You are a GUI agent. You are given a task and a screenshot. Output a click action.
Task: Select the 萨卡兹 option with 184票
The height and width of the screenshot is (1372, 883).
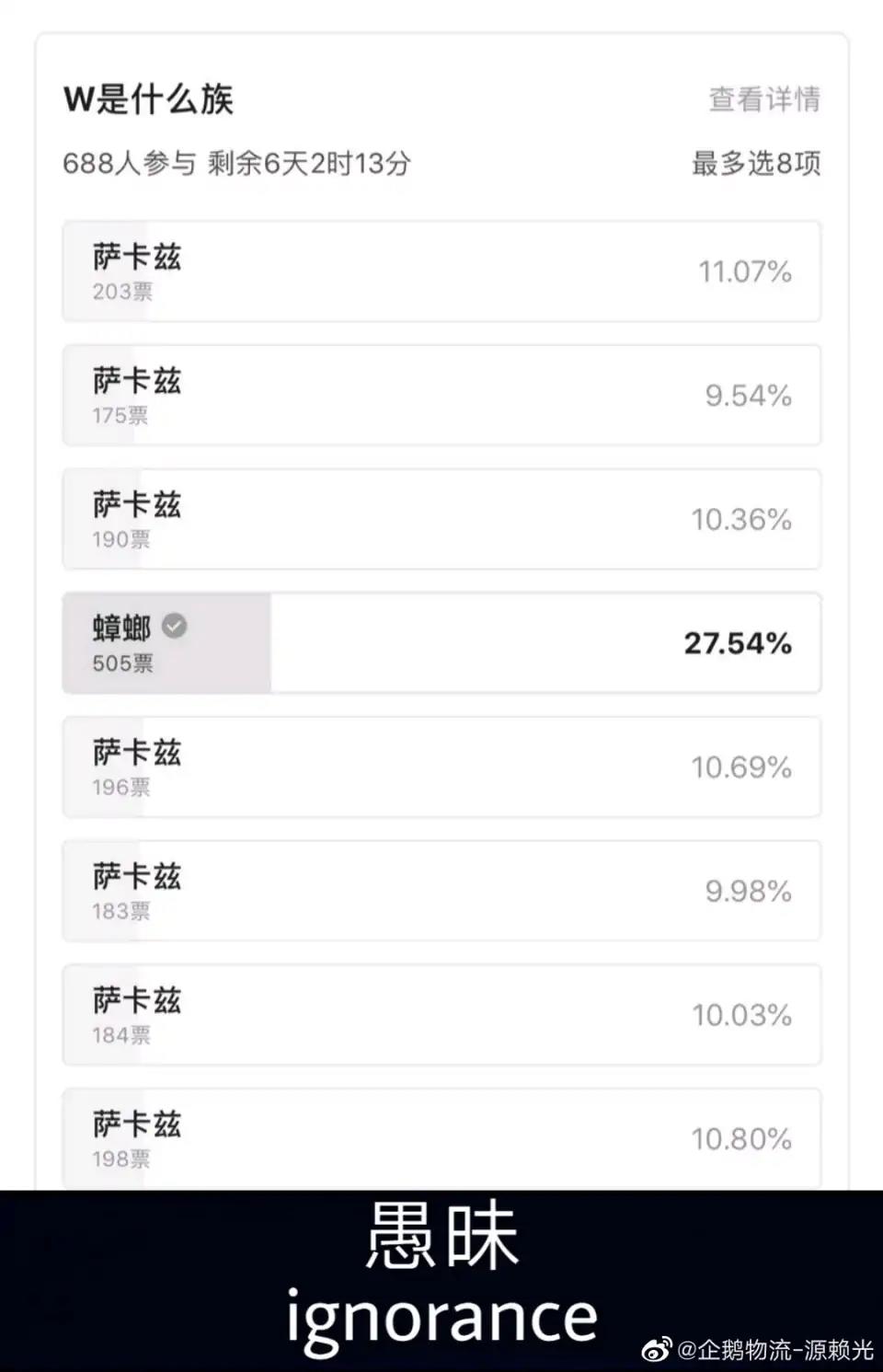click(441, 1015)
